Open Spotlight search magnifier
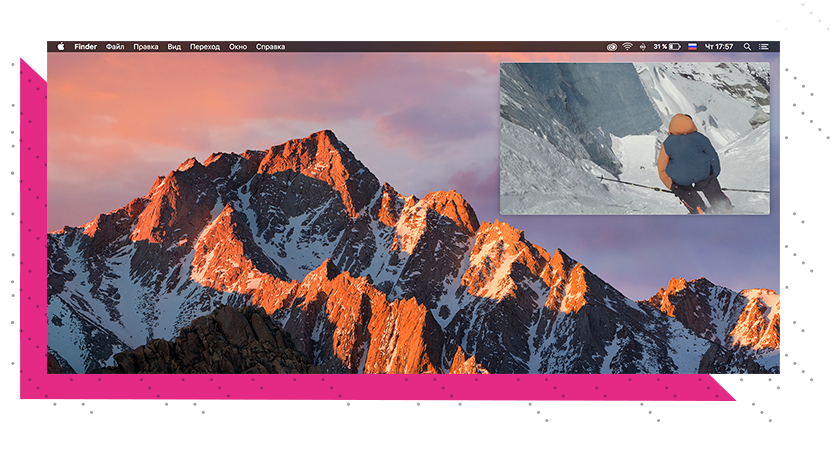 coord(747,47)
